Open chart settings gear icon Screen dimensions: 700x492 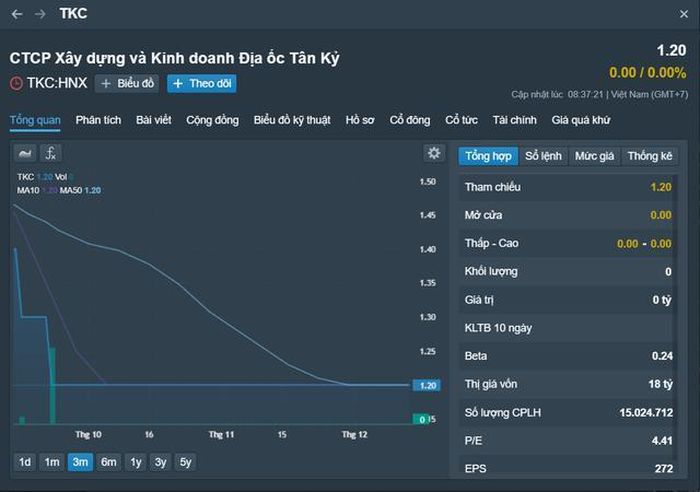coord(433,153)
